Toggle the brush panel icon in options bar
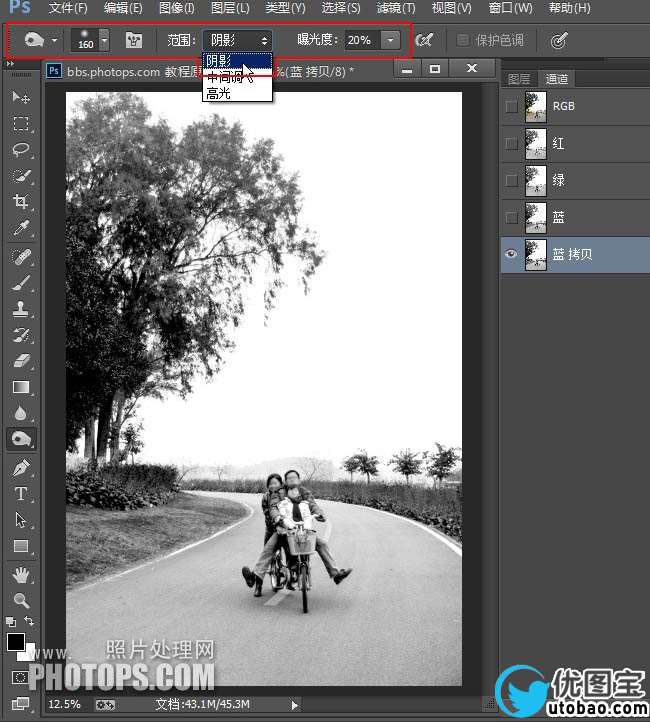The image size is (650, 722). click(x=134, y=40)
